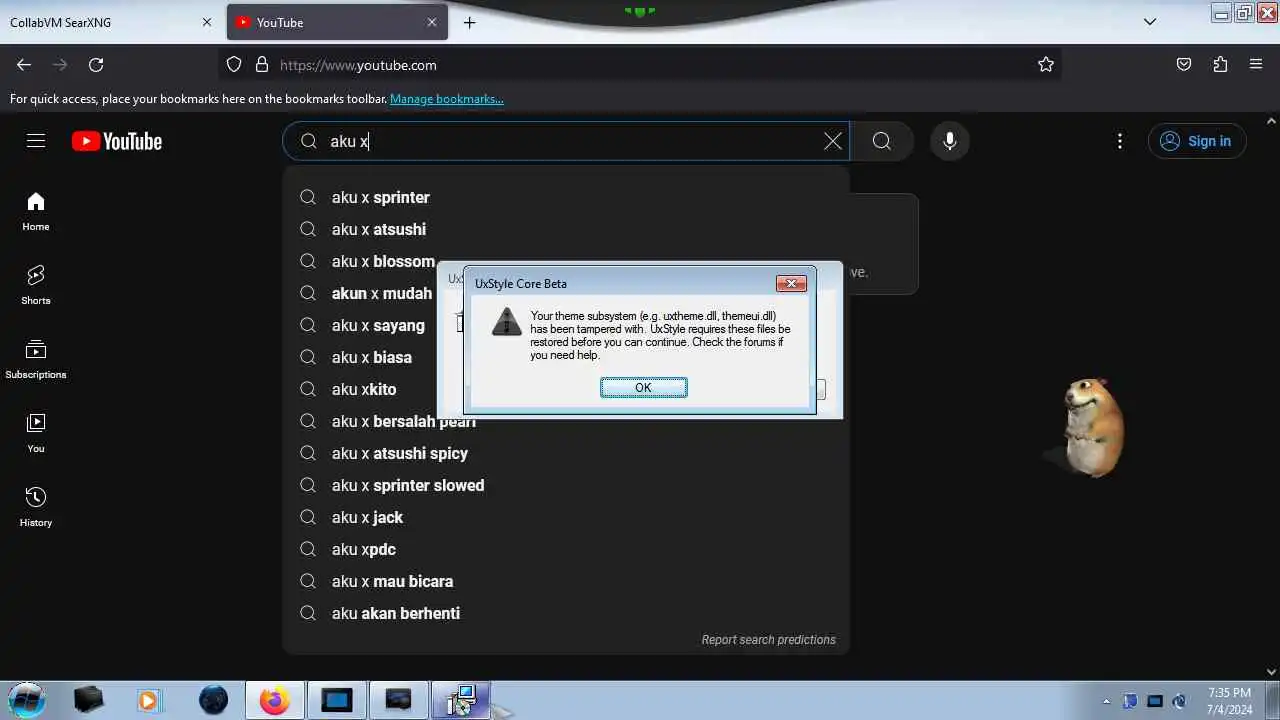Clear the search box with the X
The height and width of the screenshot is (720, 1280).
tap(832, 141)
